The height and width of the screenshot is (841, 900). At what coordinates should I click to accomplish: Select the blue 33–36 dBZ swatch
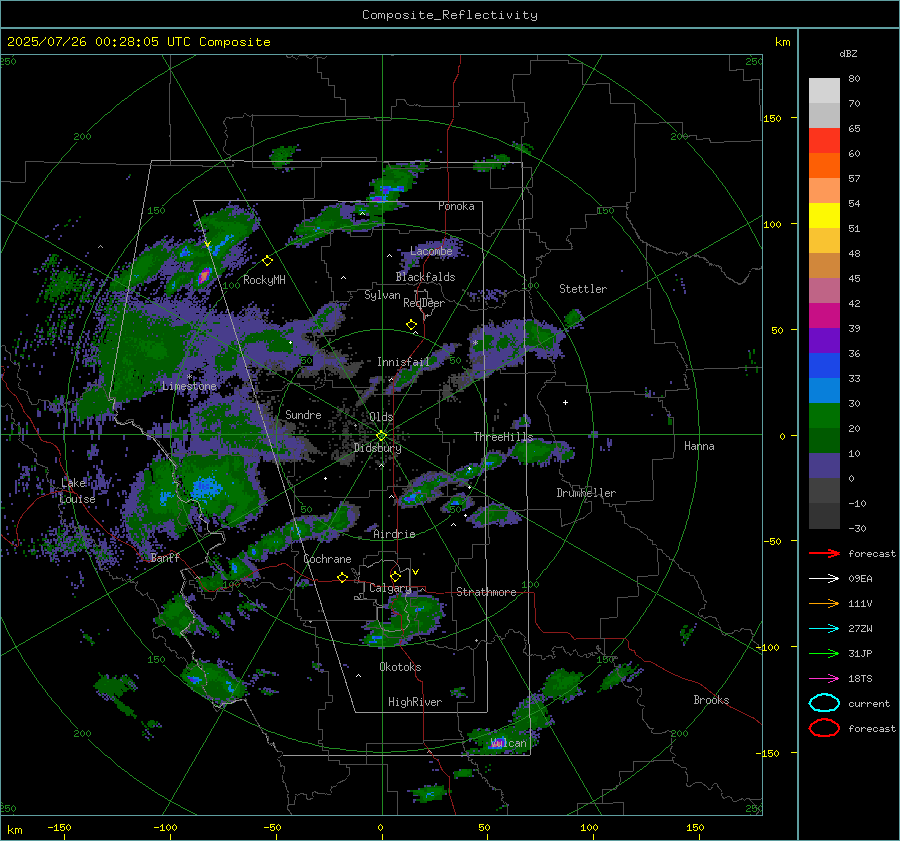coord(824,365)
